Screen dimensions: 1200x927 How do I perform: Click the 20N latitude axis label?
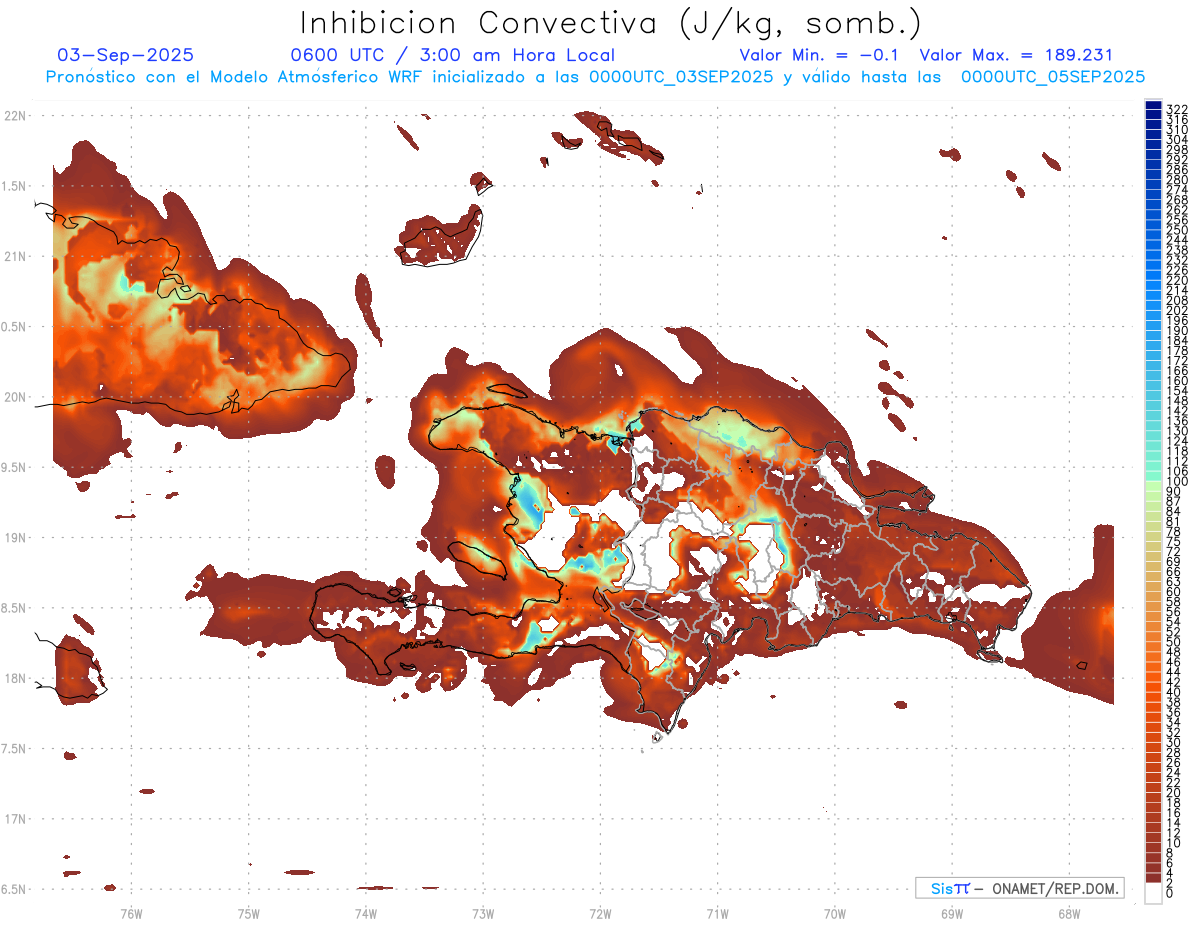coord(14,397)
